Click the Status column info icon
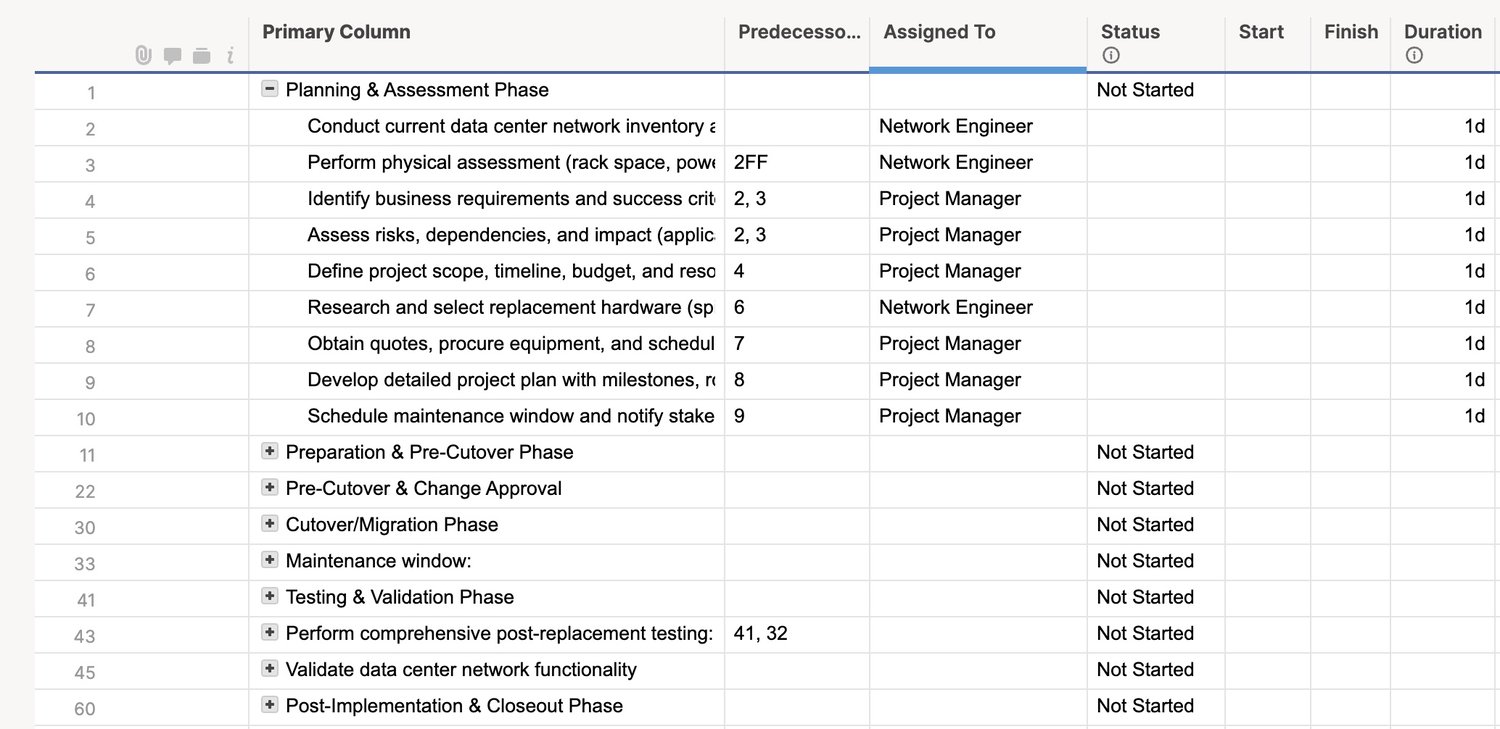Image resolution: width=1500 pixels, height=729 pixels. [x=1110, y=56]
